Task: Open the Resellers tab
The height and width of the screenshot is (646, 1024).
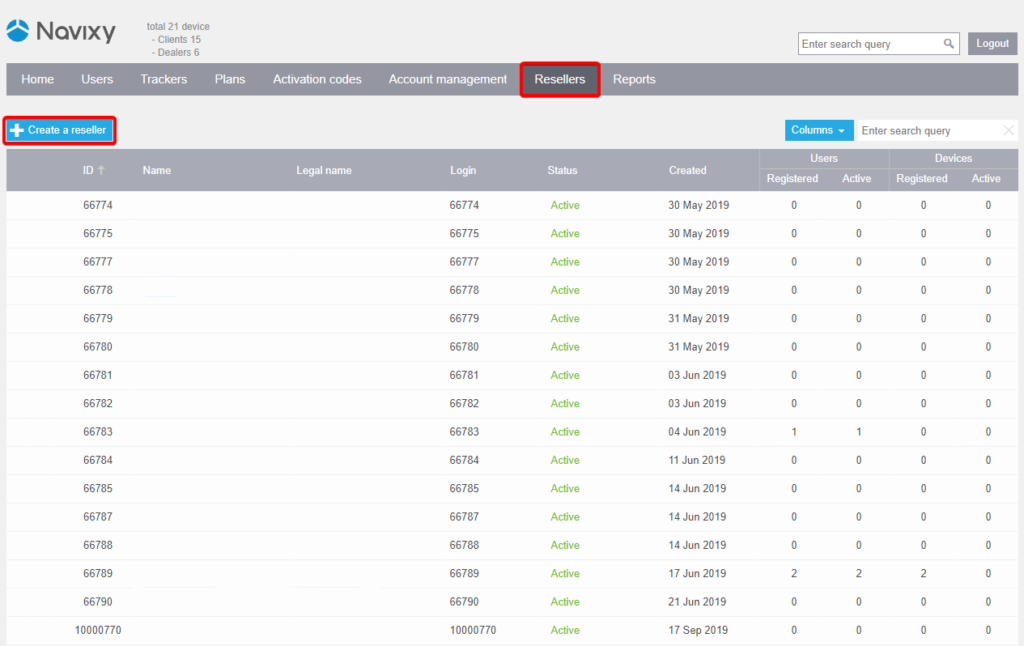Action: 560,79
